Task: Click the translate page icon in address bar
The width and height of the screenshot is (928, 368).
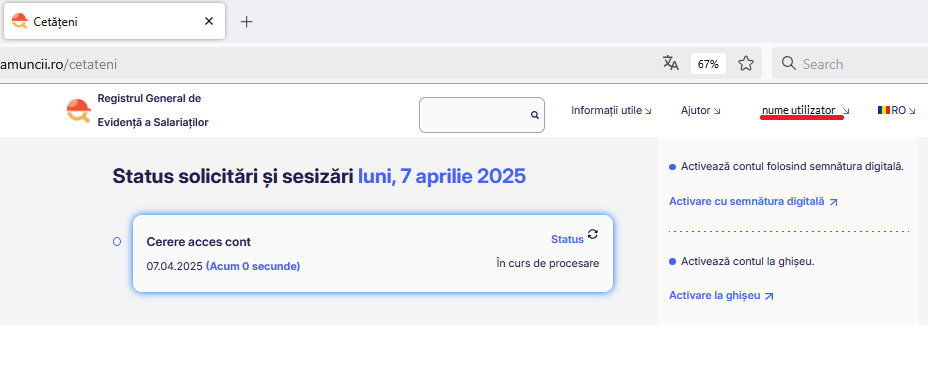Action: (x=670, y=63)
